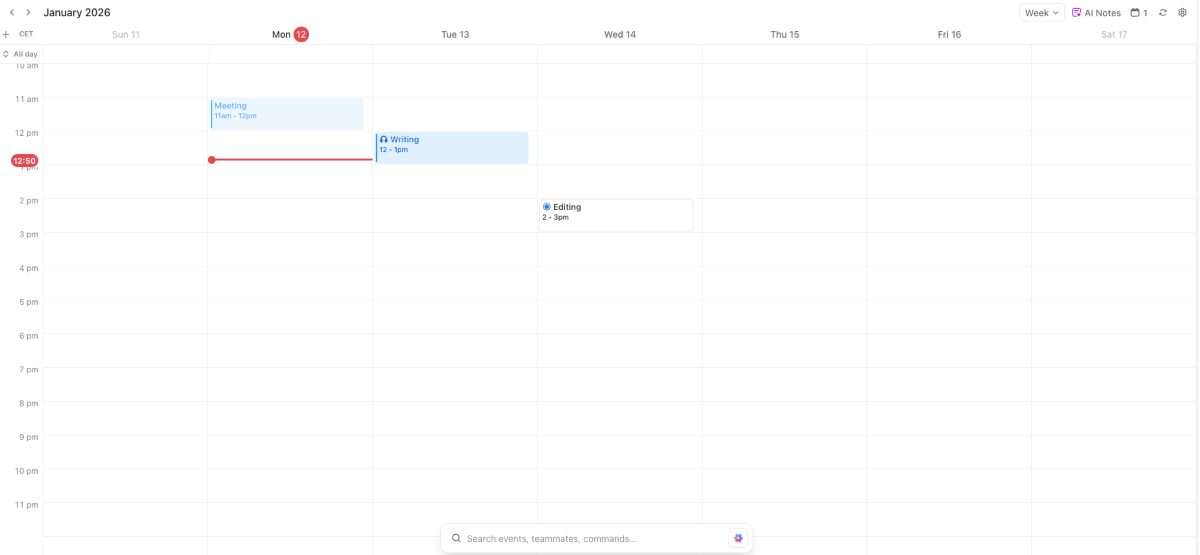Select the Thu 15 day header
The width and height of the screenshot is (1200, 555).
pos(785,35)
